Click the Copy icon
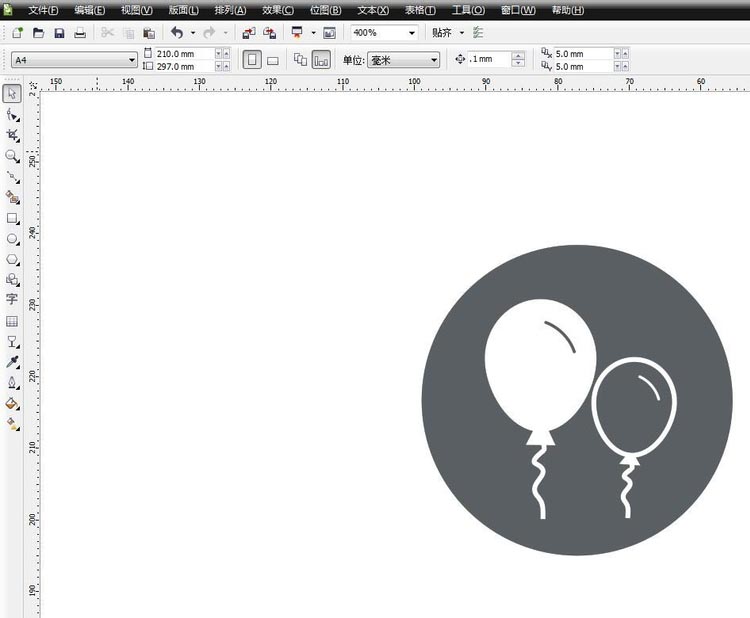Viewport: 750px width, 618px height. 128,33
